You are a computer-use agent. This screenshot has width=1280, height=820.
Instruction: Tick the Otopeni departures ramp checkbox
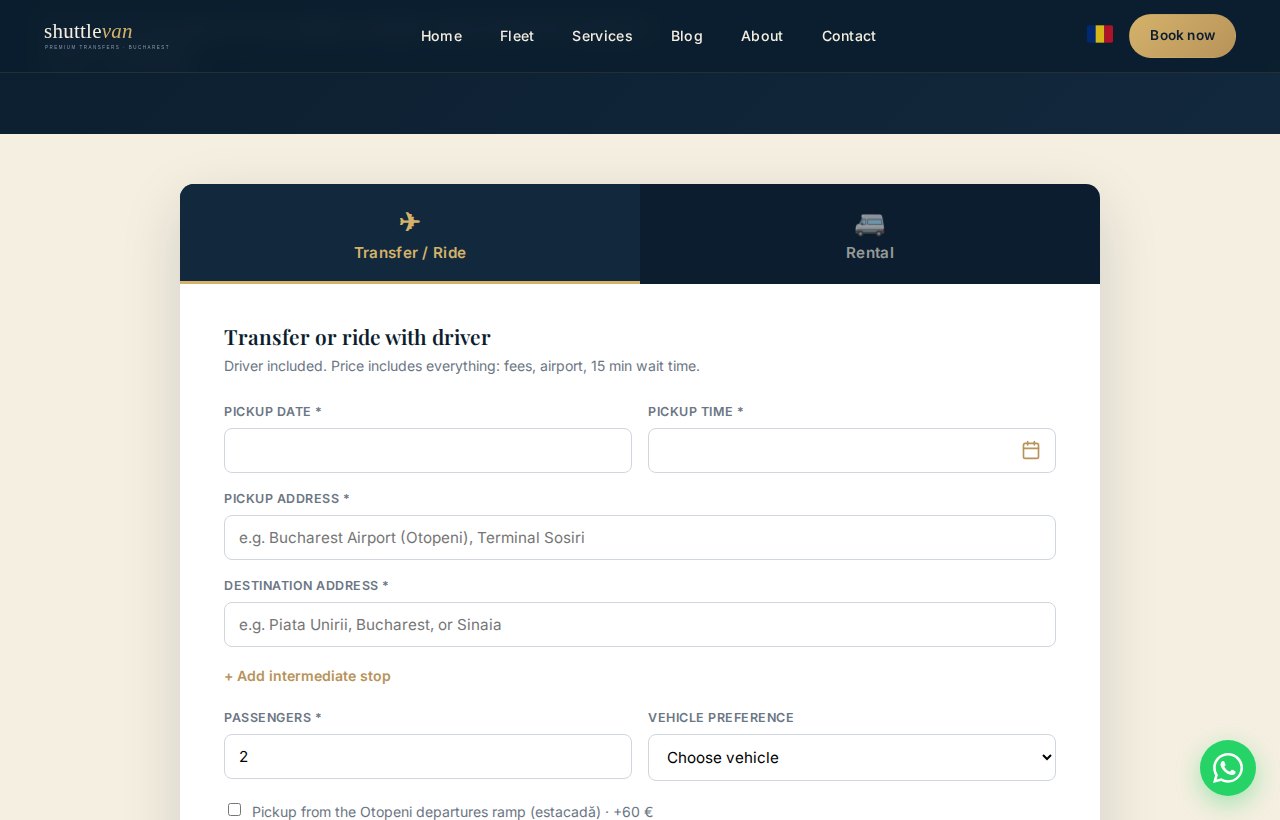(x=234, y=810)
